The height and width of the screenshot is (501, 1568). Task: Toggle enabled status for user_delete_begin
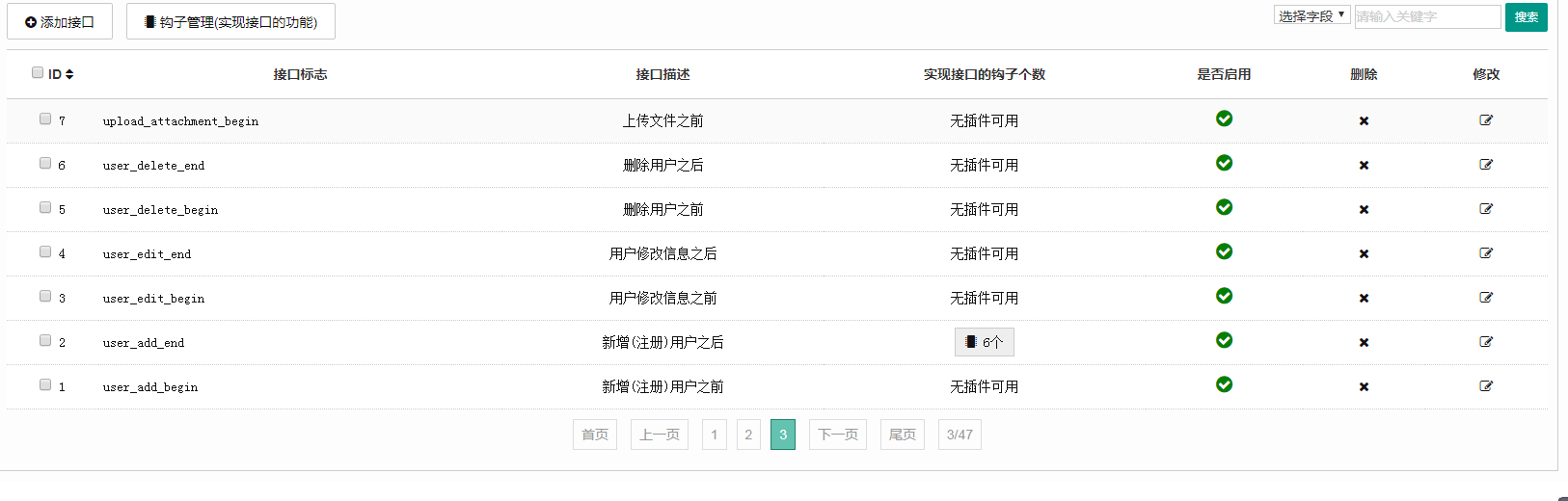coord(1224,207)
